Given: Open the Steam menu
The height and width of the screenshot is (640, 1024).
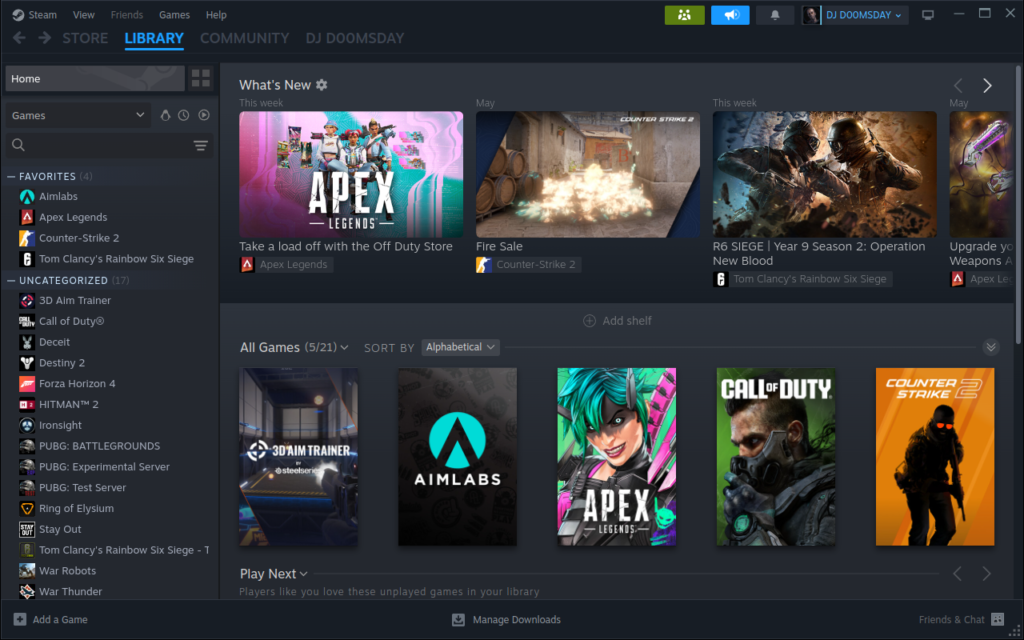Looking at the screenshot, I should pyautogui.click(x=42, y=14).
